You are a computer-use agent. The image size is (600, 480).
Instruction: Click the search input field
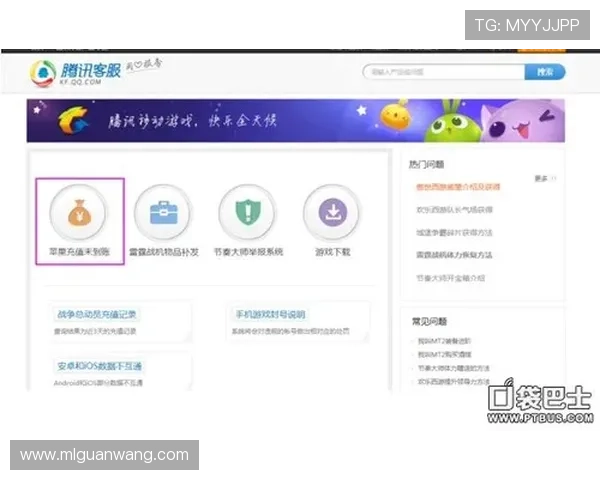[x=443, y=72]
